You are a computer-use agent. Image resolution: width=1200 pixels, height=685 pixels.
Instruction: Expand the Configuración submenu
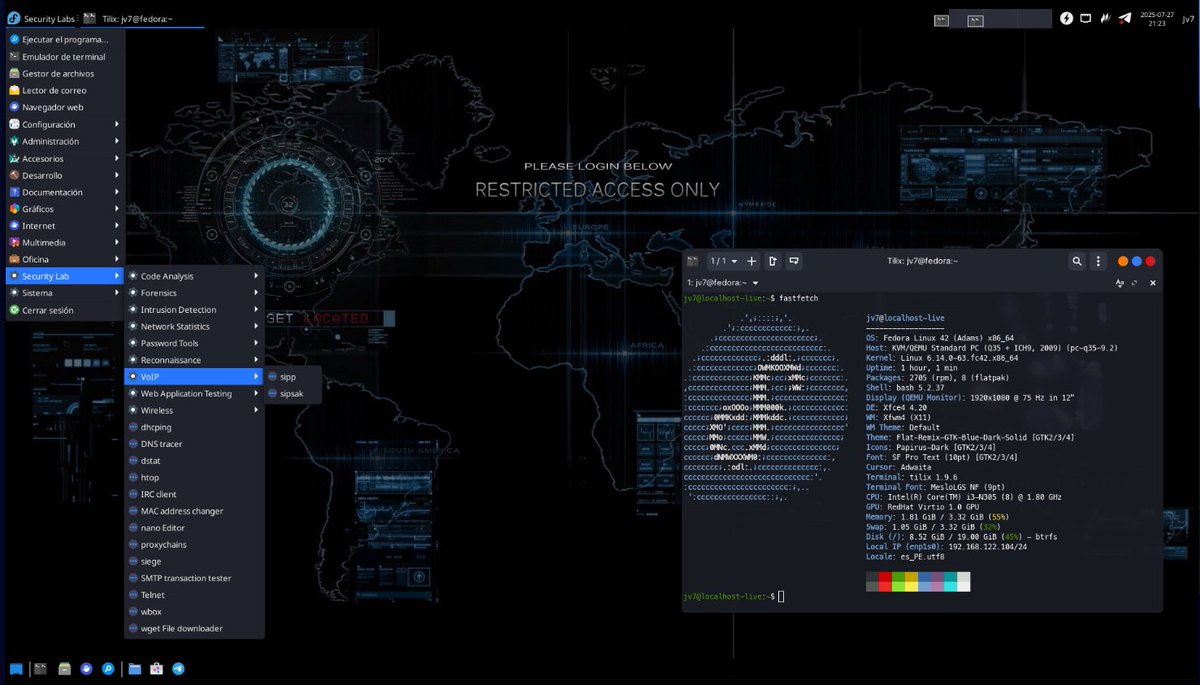click(x=65, y=125)
